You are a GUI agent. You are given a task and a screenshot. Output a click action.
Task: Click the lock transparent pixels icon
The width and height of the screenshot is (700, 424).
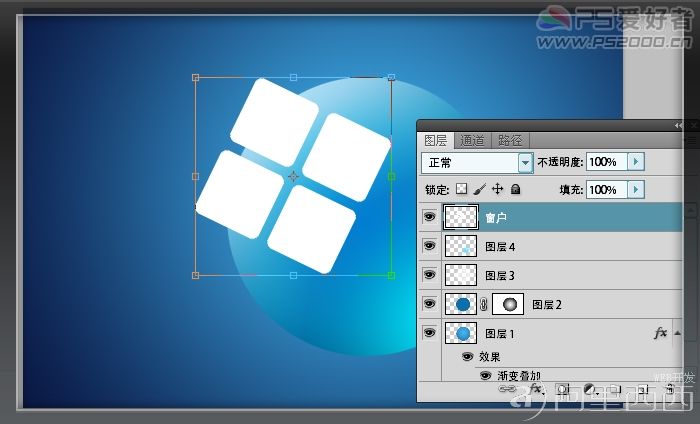[462, 189]
